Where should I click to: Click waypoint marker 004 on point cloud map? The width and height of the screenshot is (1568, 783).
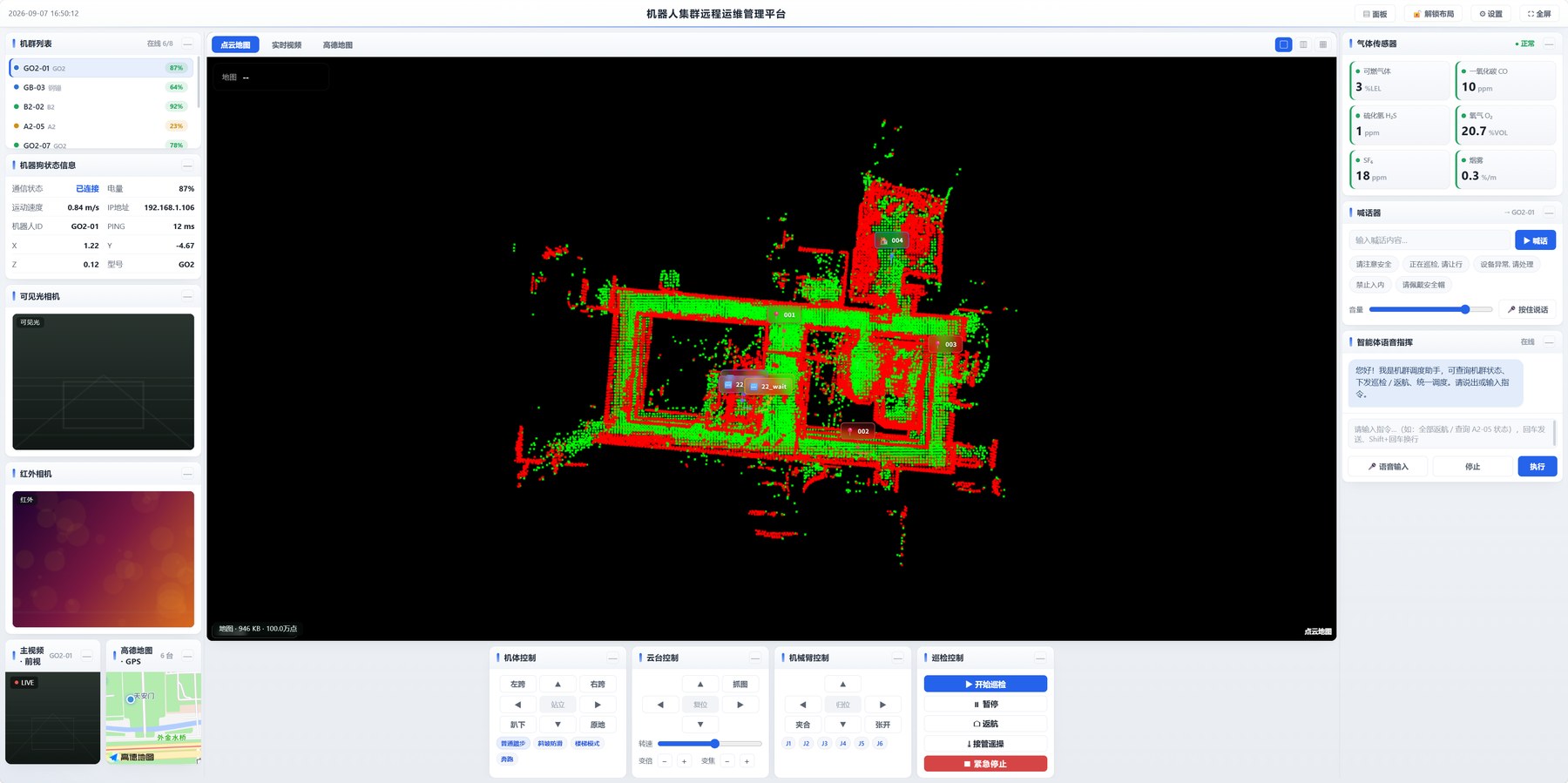click(x=891, y=240)
